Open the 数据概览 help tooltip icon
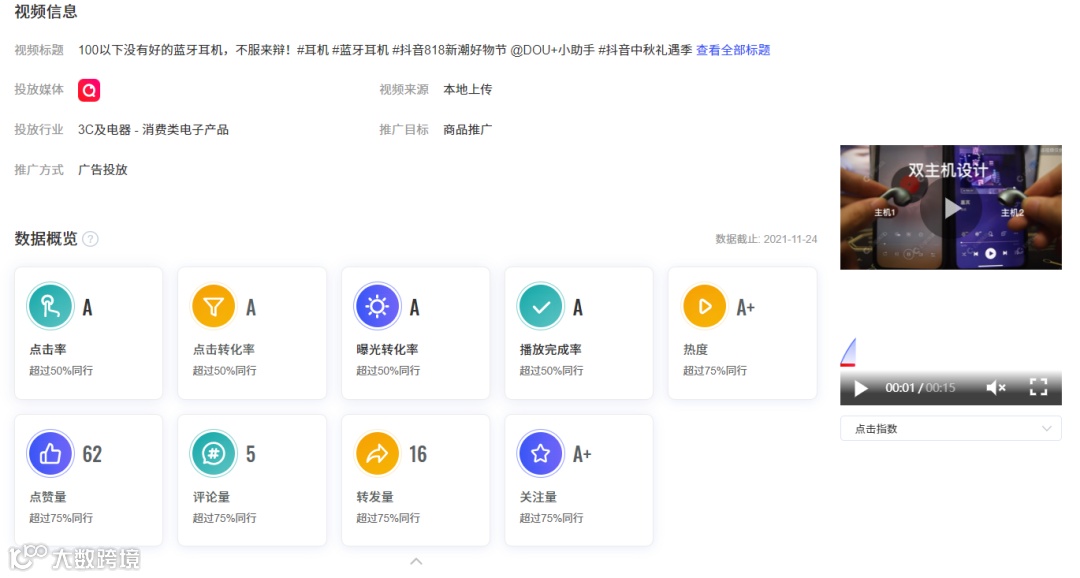This screenshot has width=1080, height=578. click(93, 238)
